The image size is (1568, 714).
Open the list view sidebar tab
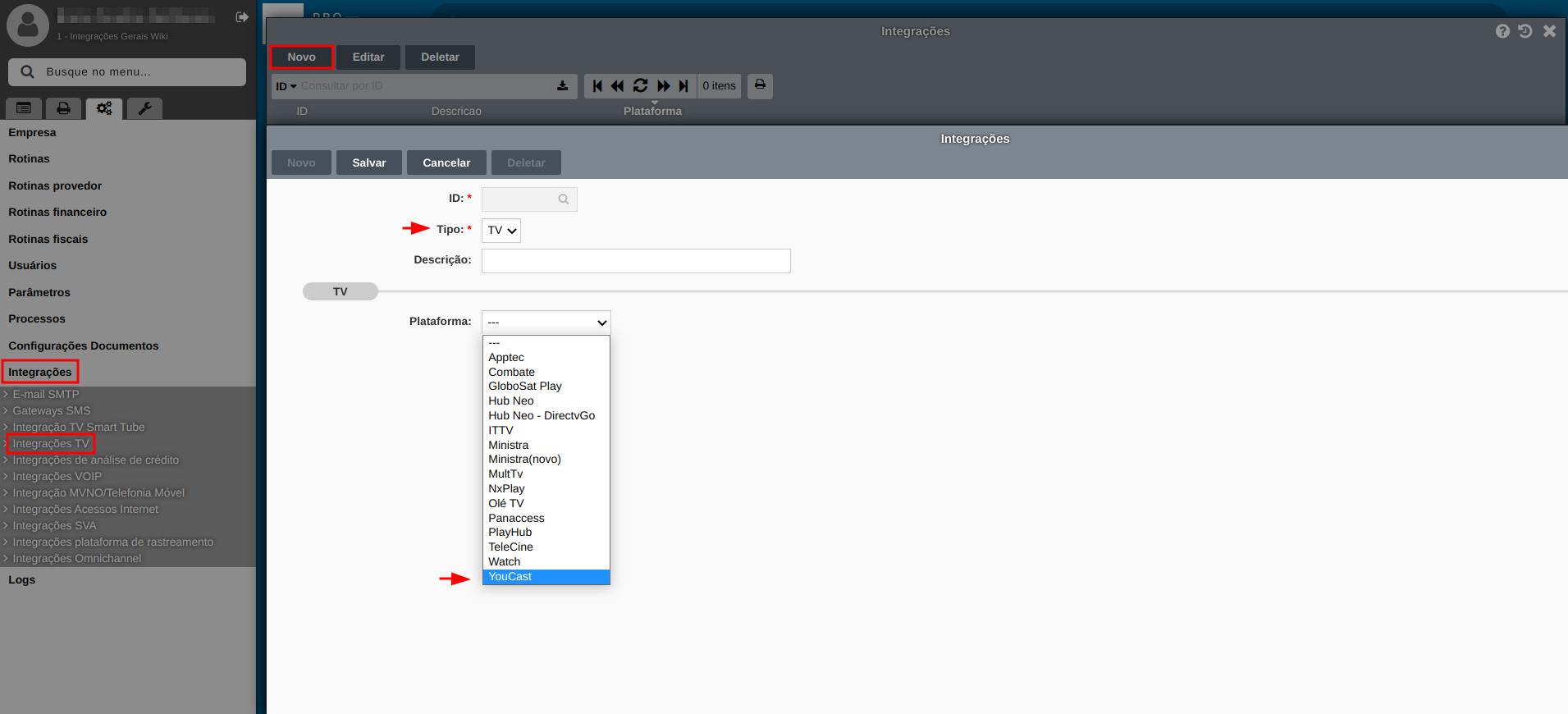click(24, 108)
